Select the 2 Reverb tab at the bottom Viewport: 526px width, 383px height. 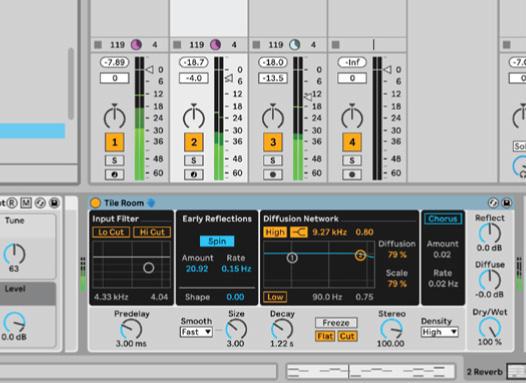[x=484, y=372]
